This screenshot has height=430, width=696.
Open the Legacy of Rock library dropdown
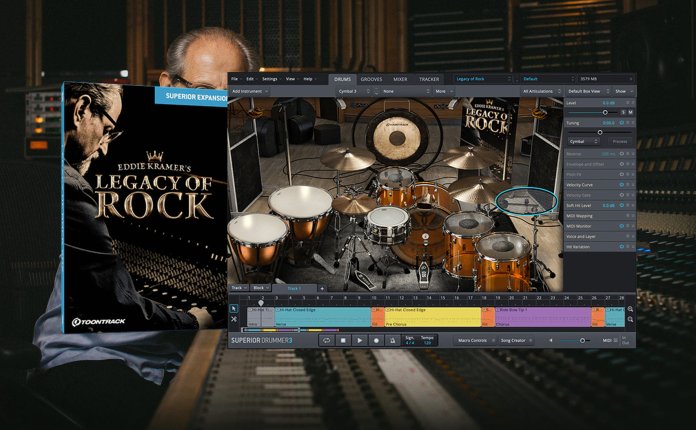(483, 79)
